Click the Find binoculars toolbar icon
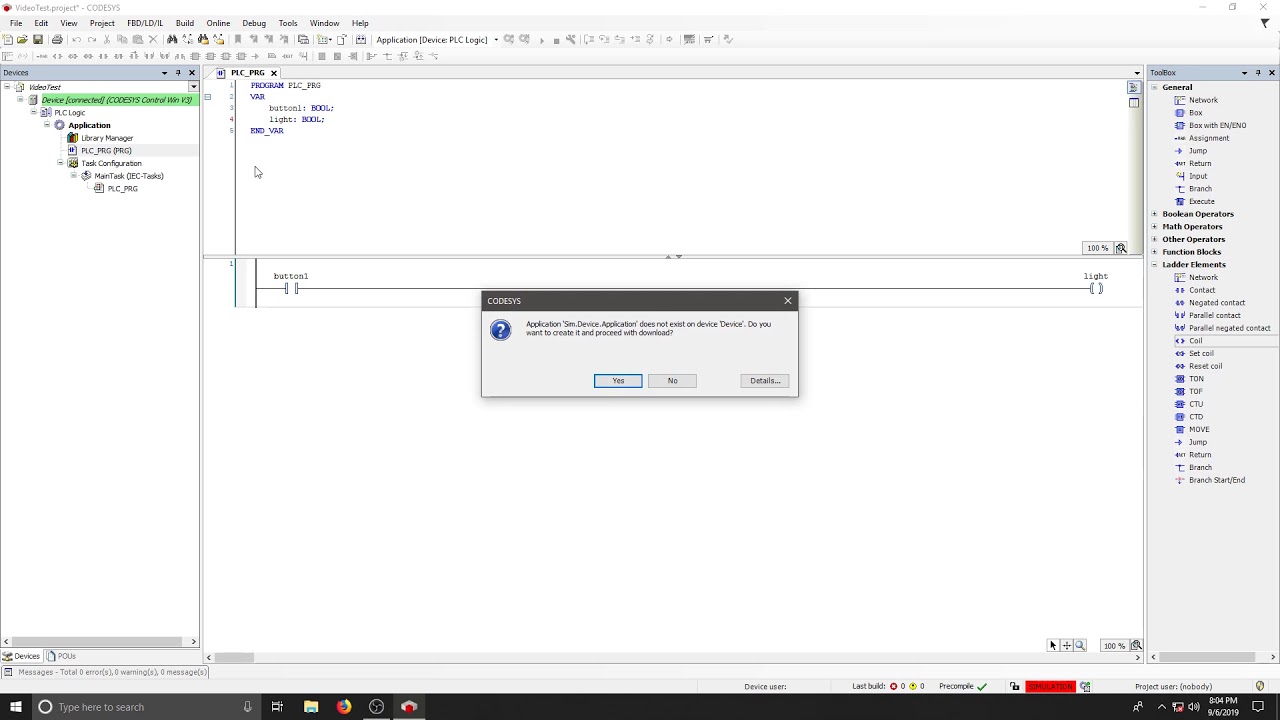1280x720 pixels. coord(172,40)
